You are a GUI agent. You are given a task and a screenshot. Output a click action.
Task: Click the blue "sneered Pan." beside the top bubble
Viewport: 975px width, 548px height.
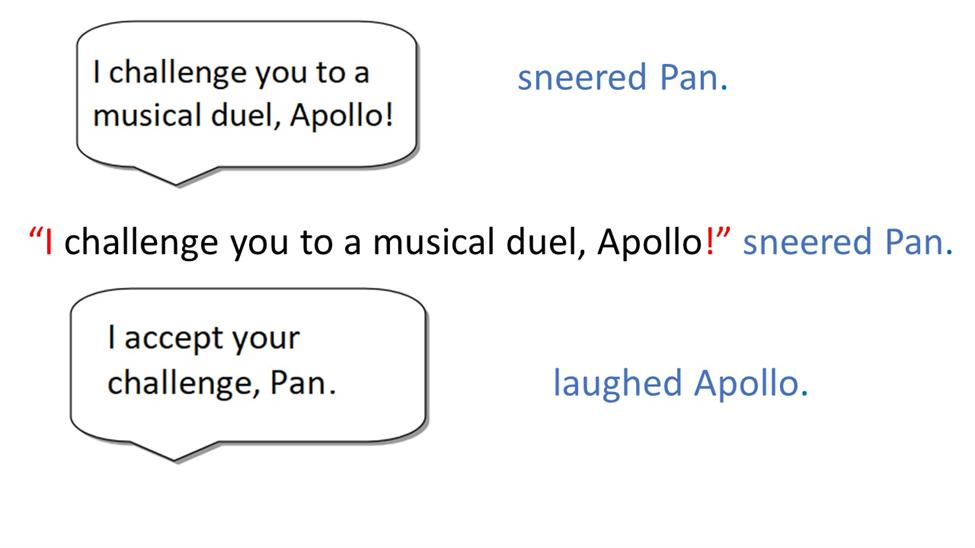(622, 78)
